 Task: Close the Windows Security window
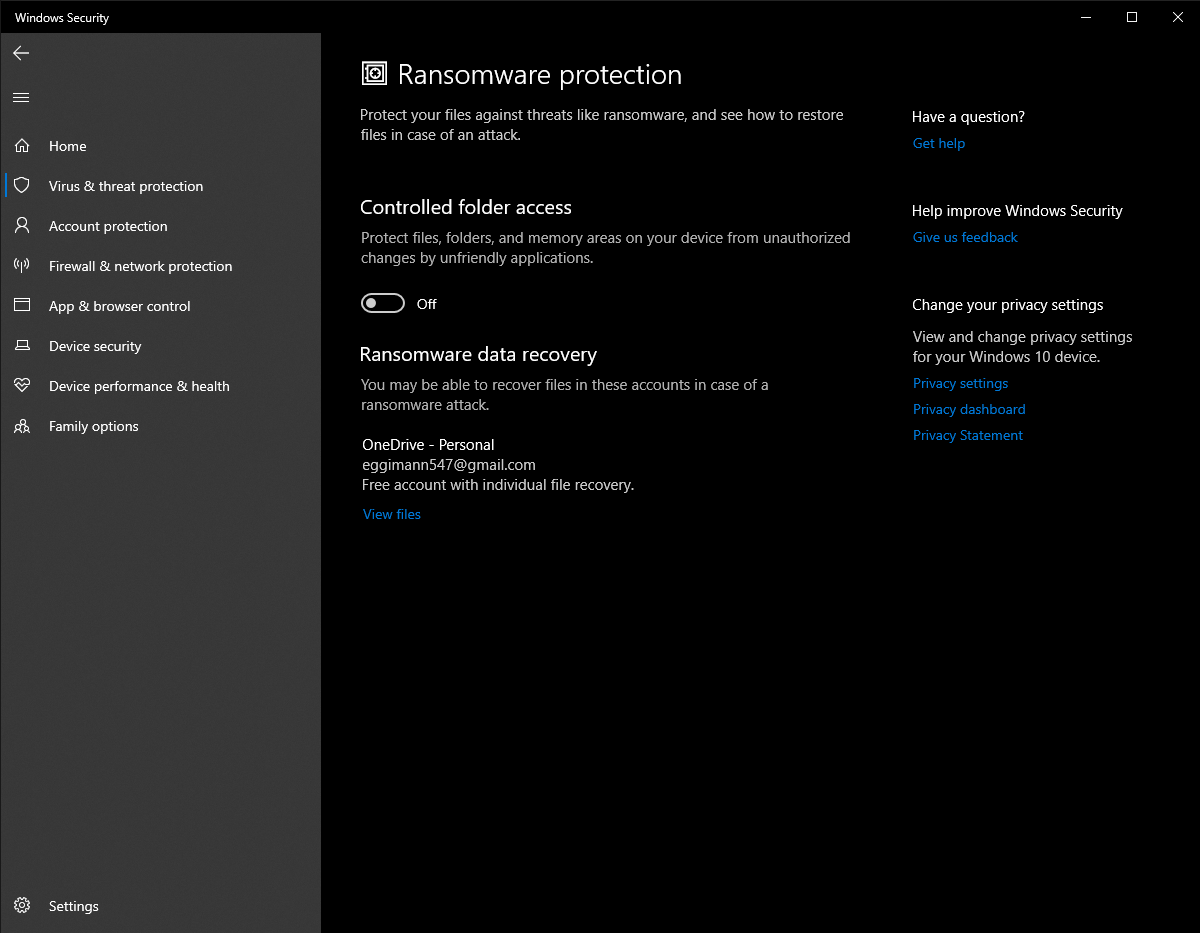pos(1178,17)
